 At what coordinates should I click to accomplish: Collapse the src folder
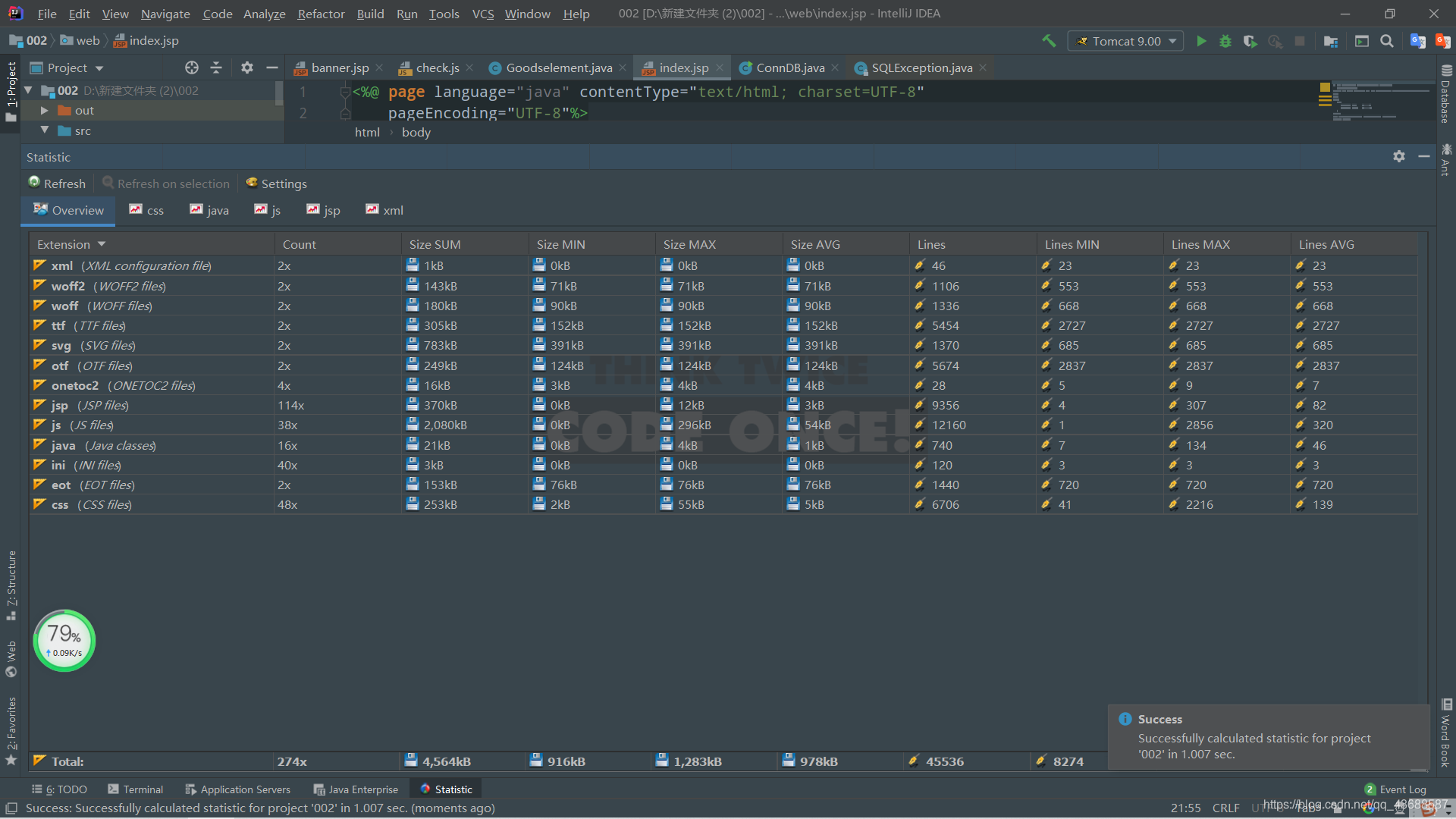pyautogui.click(x=44, y=130)
